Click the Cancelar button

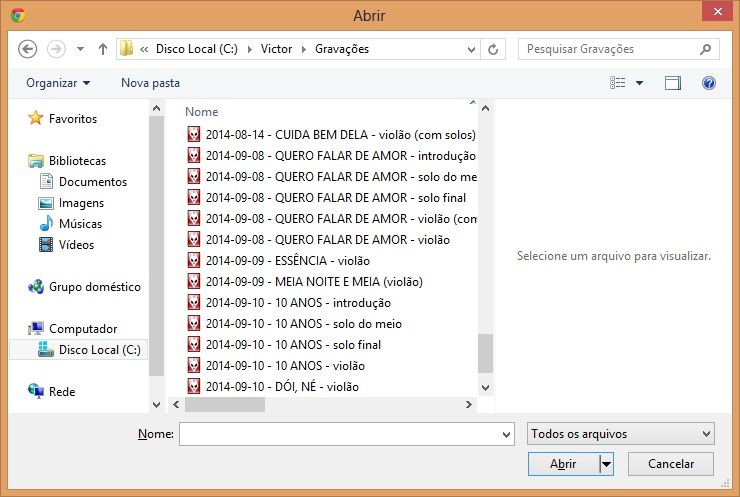coord(671,464)
